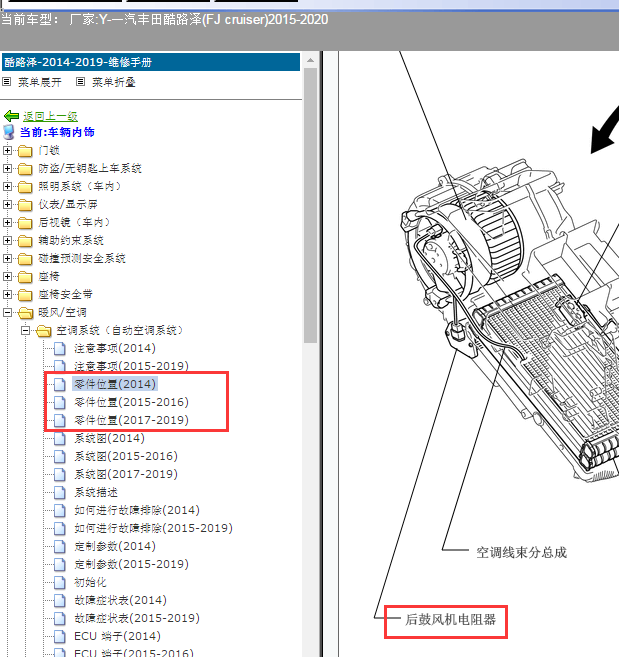Click the 后鼓风机电阻器 diagram label
Image resolution: width=619 pixels, height=657 pixels.
pyautogui.click(x=451, y=620)
